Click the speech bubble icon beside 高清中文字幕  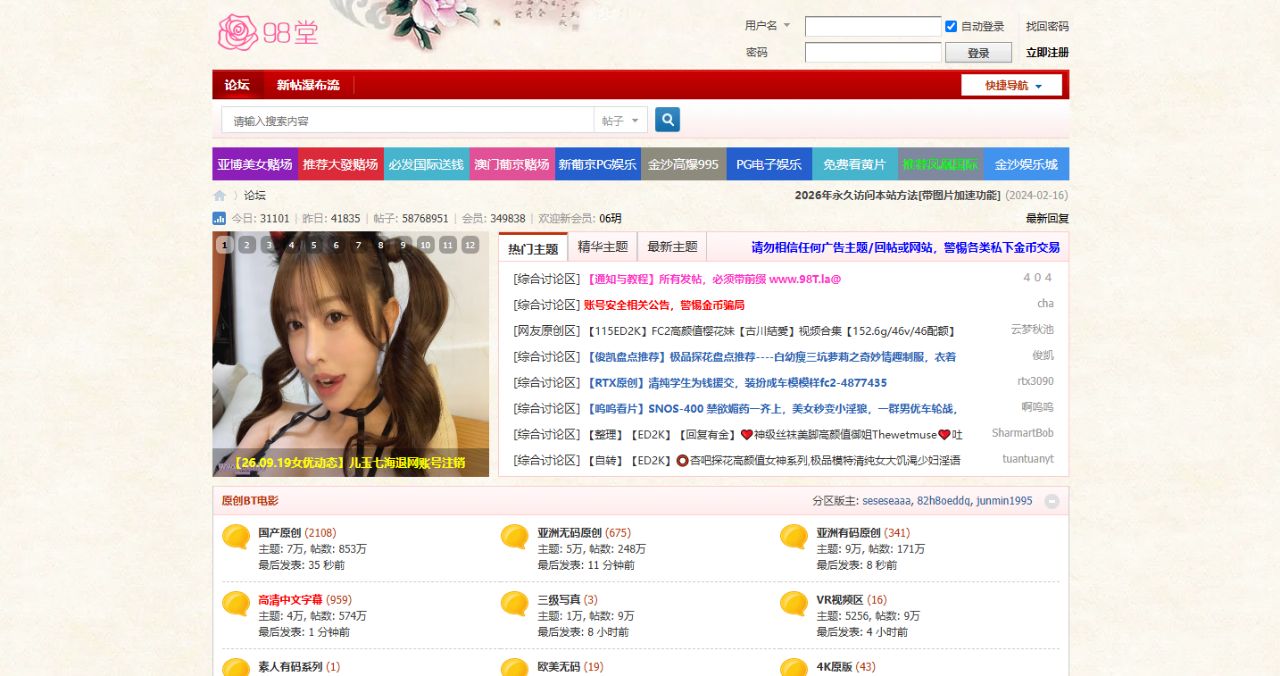pos(236,604)
